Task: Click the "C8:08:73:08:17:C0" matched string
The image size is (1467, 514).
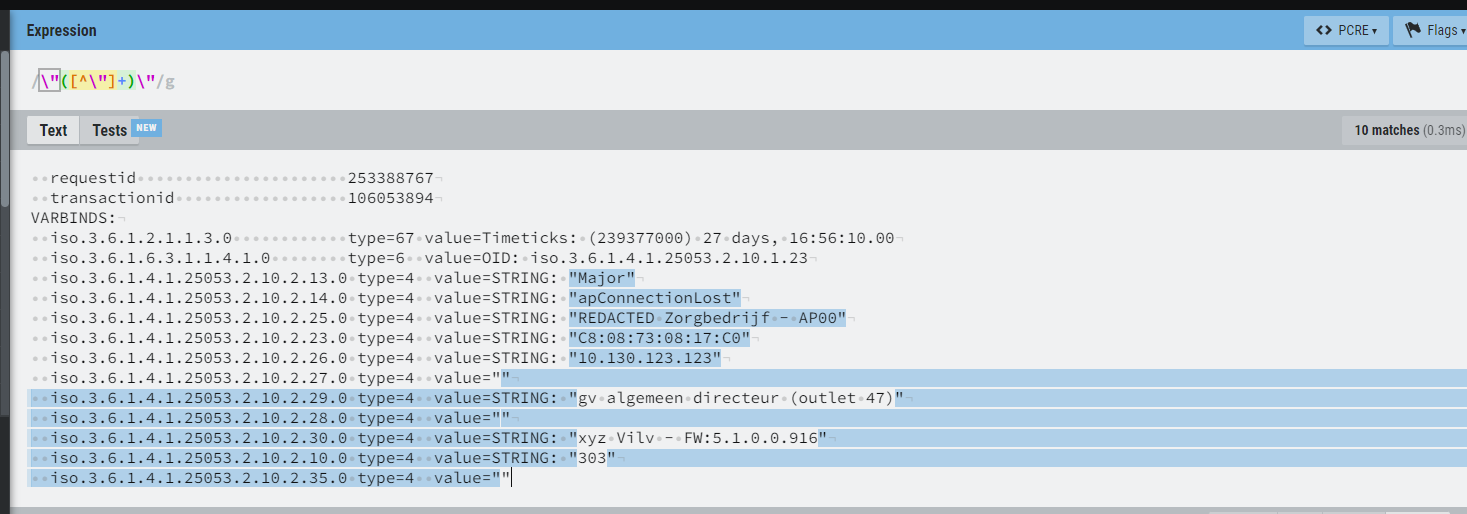Action: [659, 338]
